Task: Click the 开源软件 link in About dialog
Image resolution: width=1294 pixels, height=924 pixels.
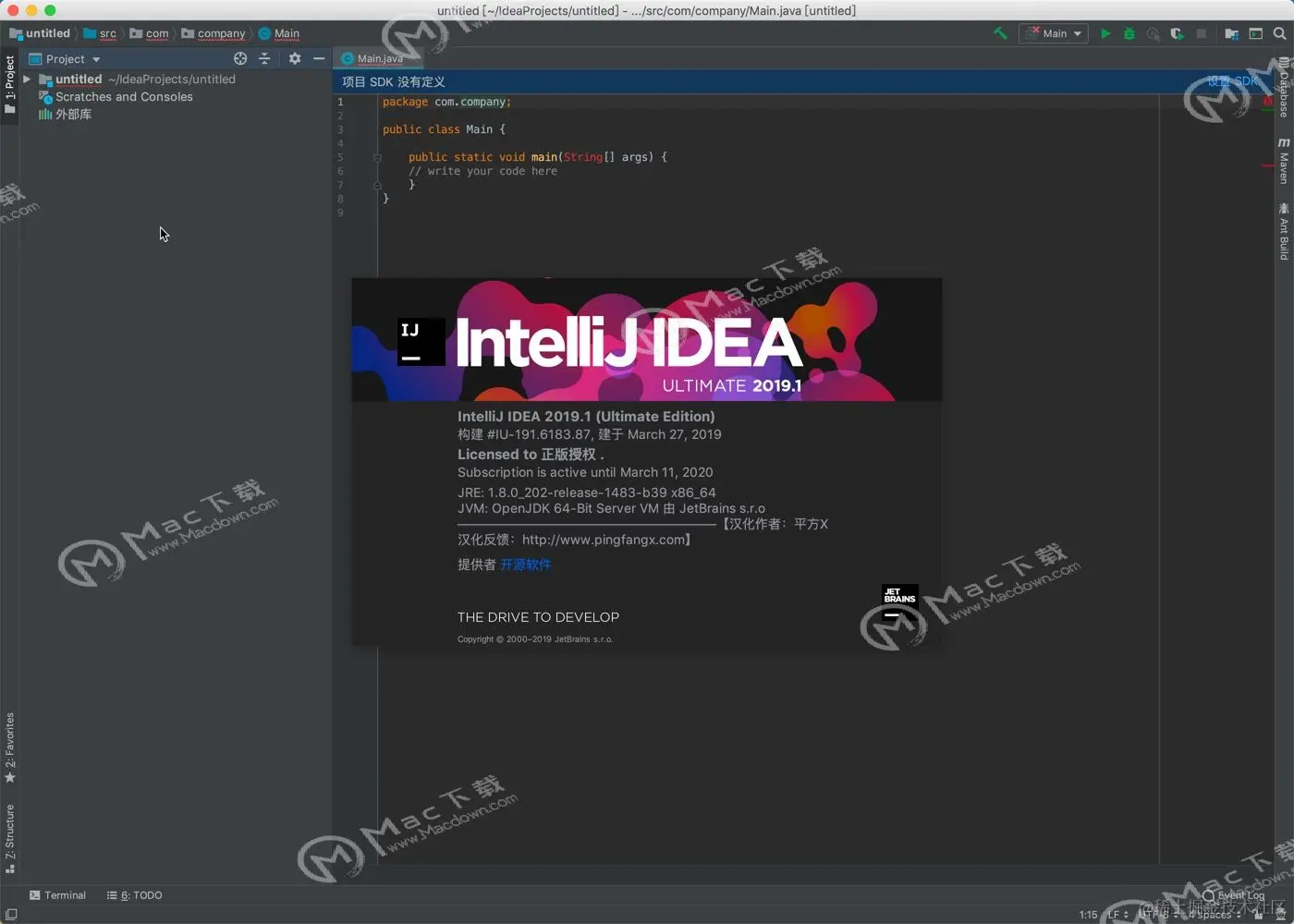Action: (x=525, y=565)
